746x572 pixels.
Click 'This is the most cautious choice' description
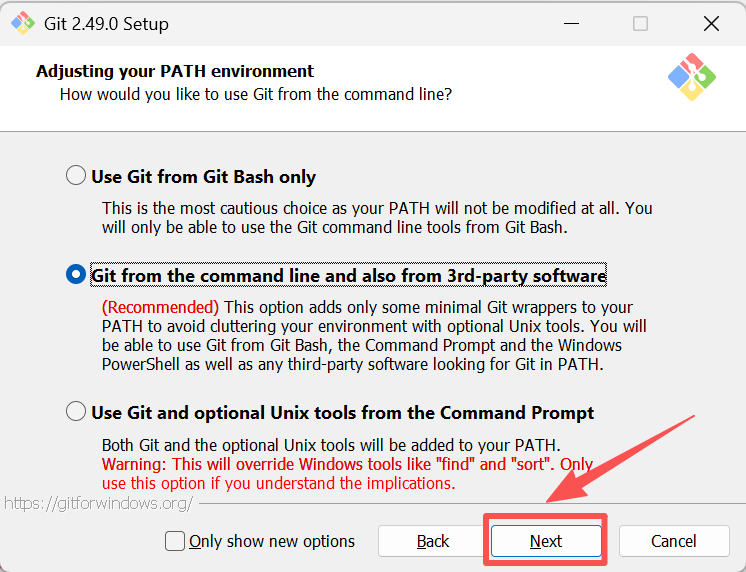pos(377,217)
